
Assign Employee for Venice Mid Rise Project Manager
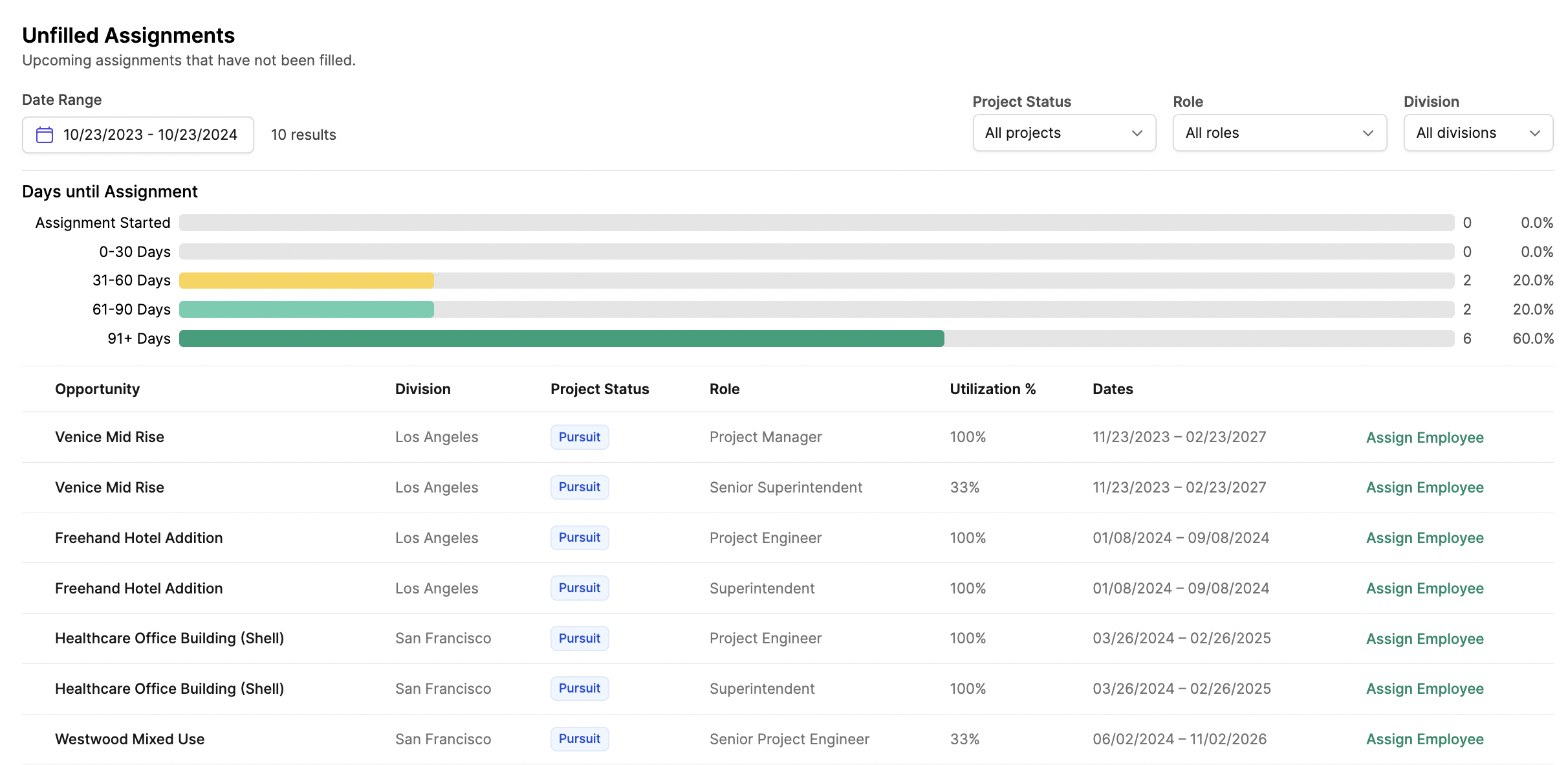(x=1424, y=438)
